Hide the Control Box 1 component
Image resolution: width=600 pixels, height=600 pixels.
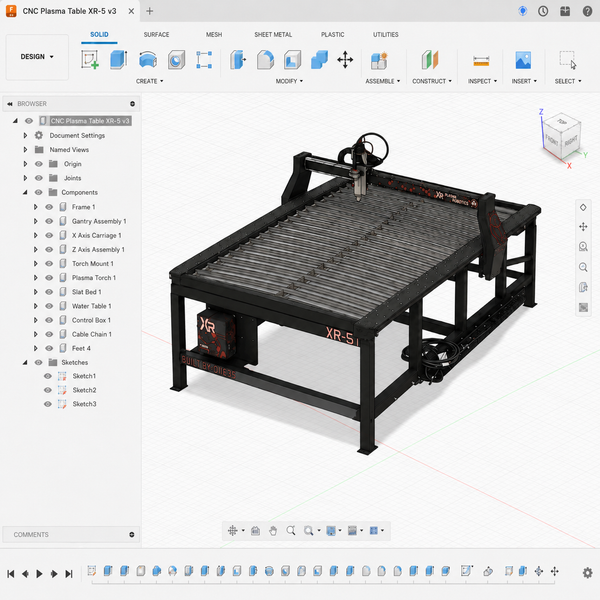(x=49, y=320)
